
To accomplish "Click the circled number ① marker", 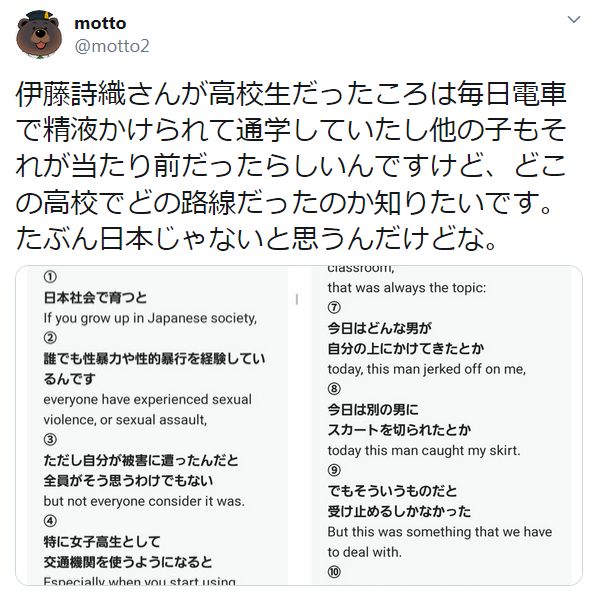I will [x=50, y=277].
